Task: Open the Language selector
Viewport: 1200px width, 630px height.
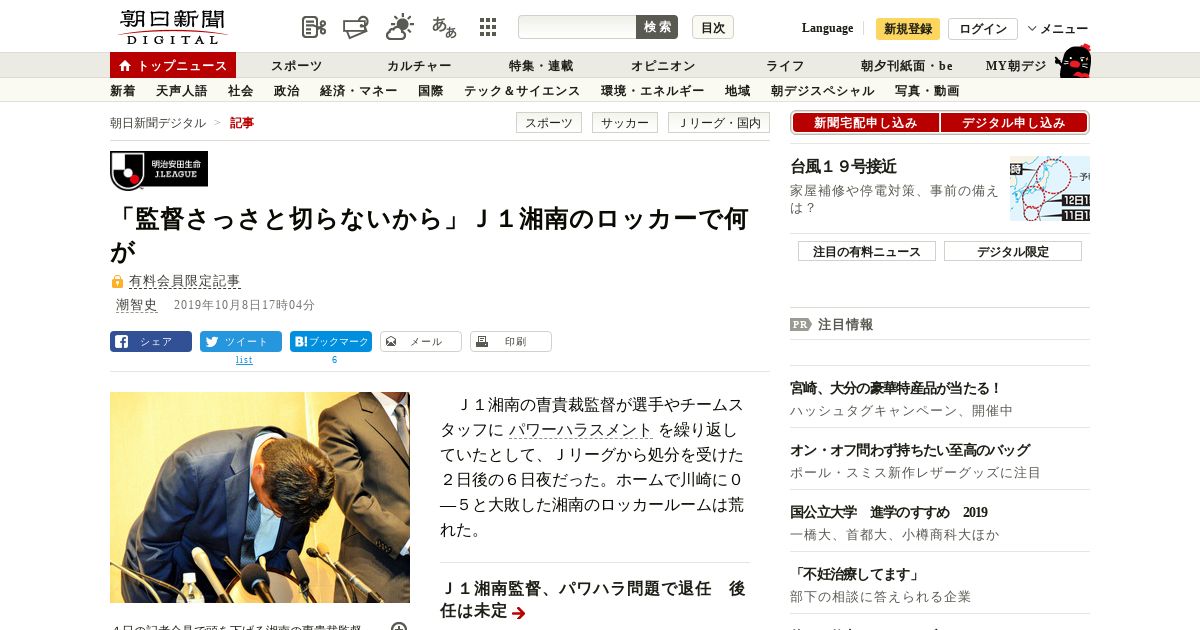Action: [x=827, y=28]
